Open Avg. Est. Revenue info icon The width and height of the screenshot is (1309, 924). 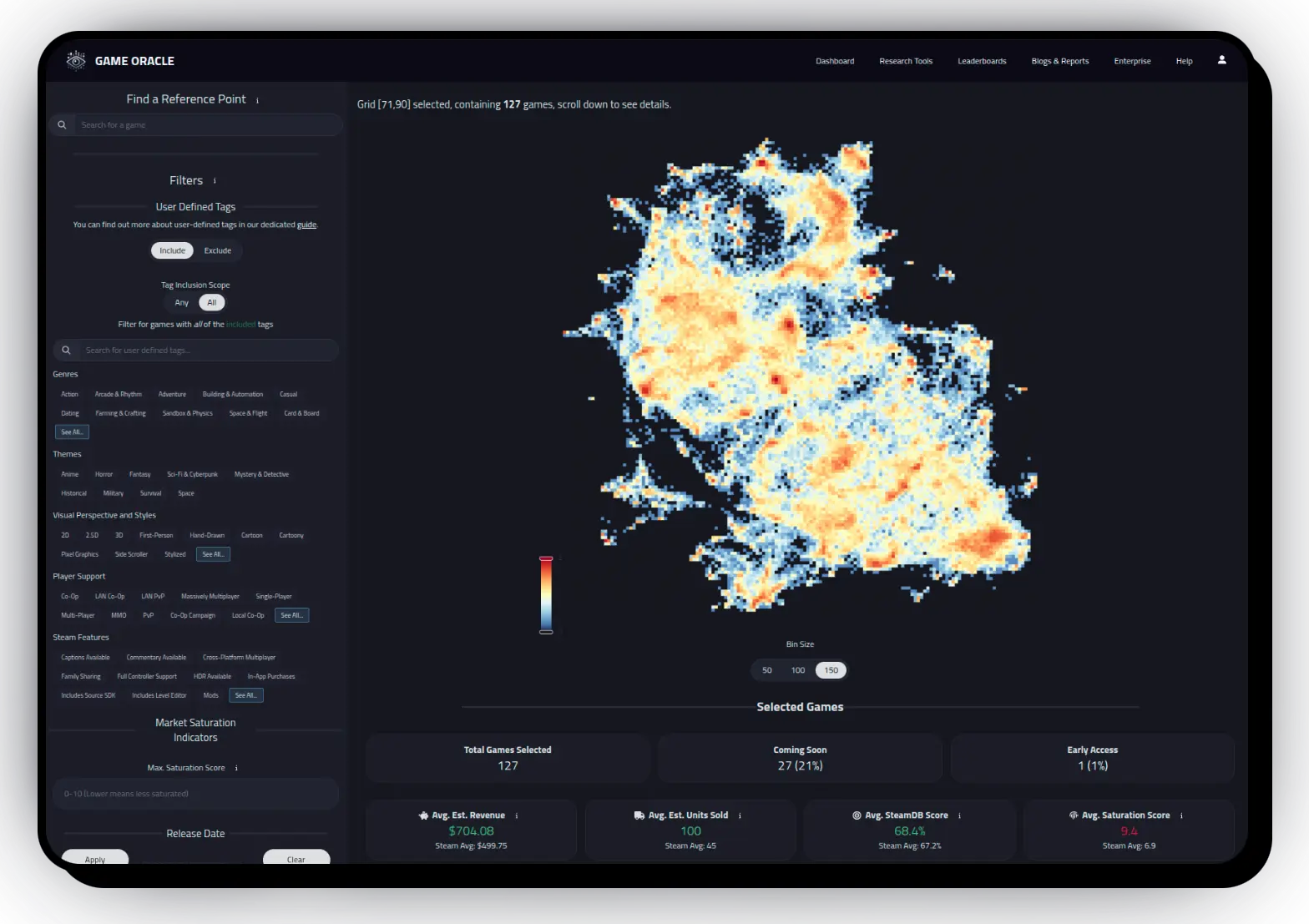coord(517,815)
